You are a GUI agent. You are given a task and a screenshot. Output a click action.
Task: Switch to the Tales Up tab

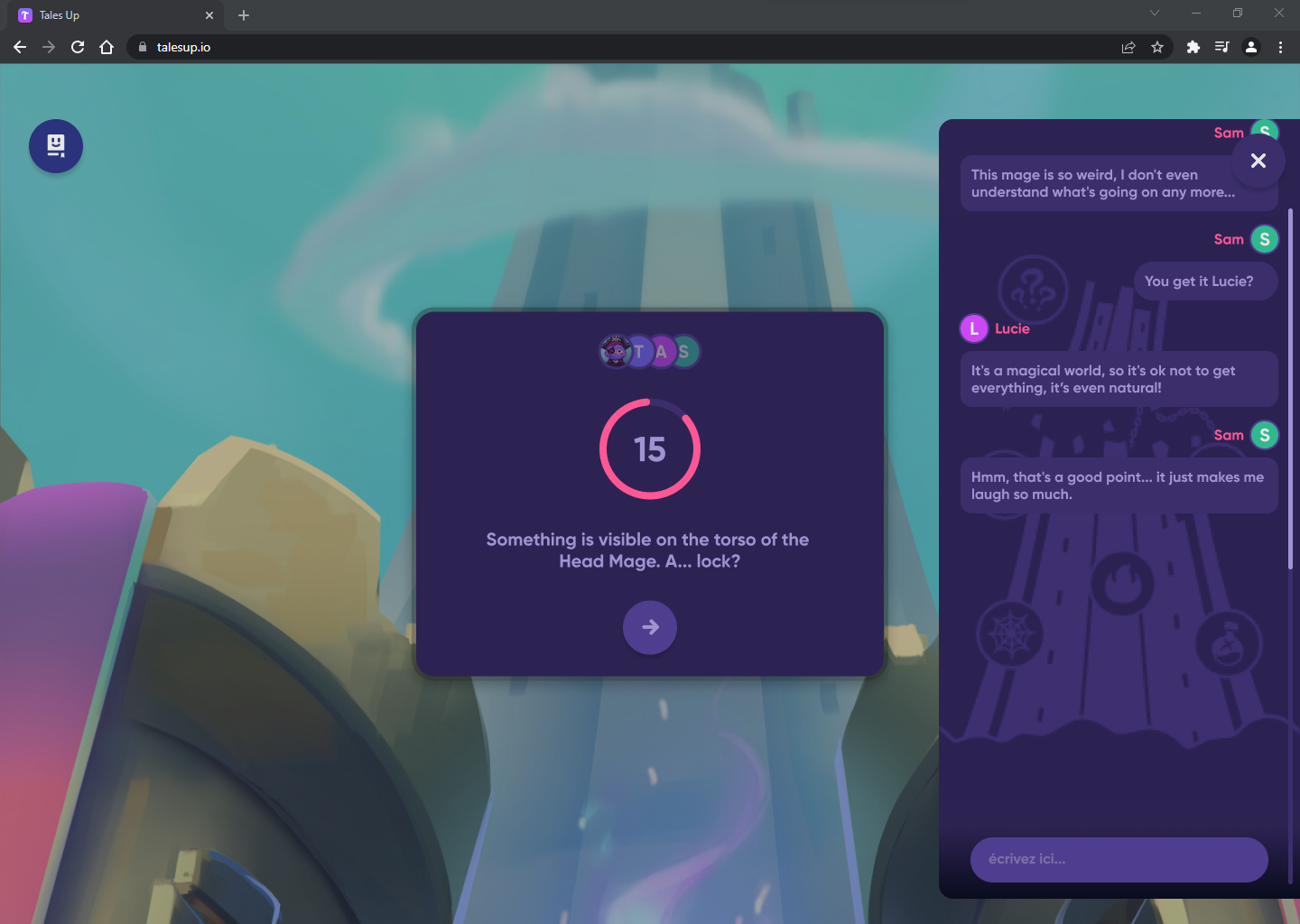click(x=108, y=14)
